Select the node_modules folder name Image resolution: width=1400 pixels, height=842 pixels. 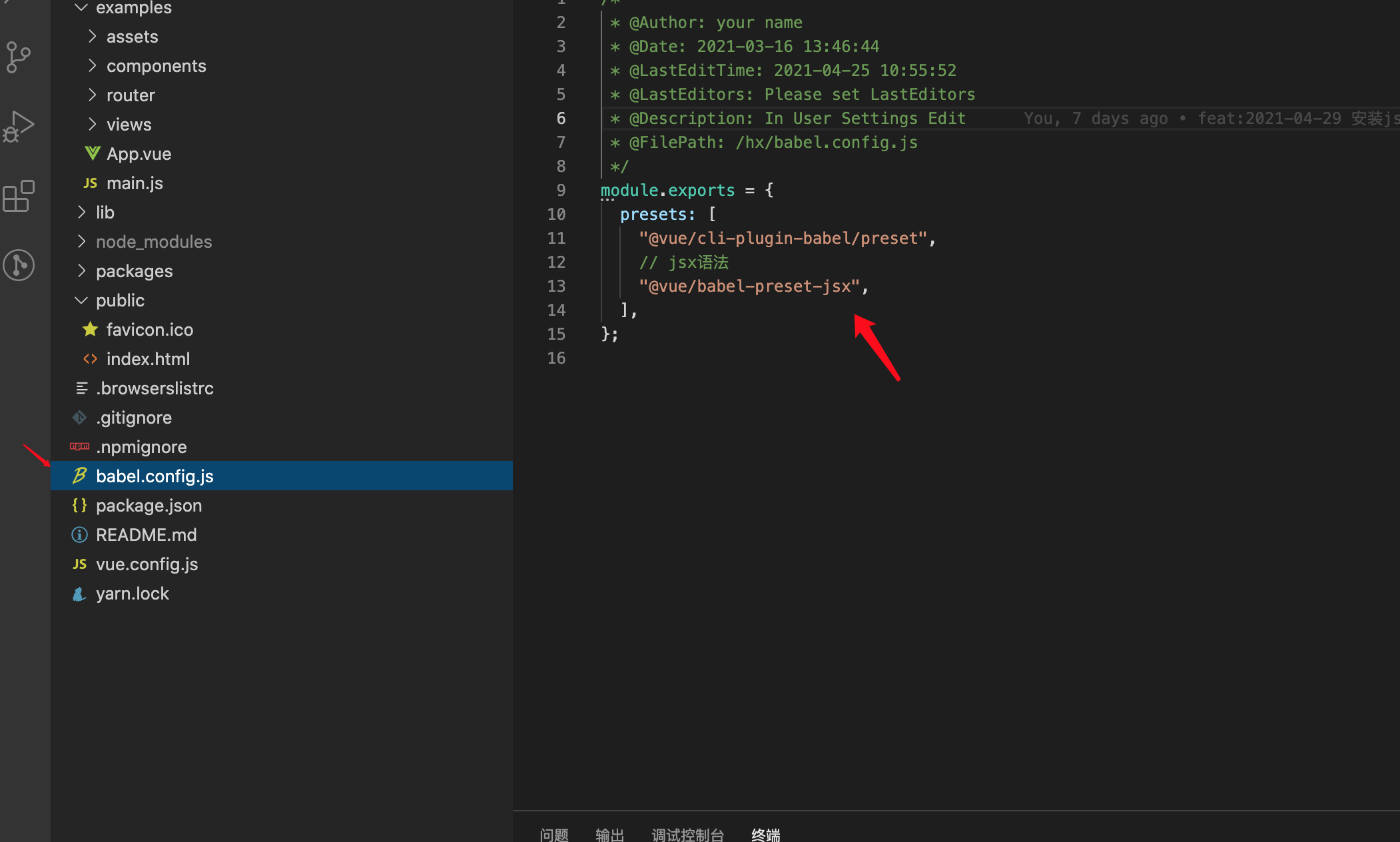(x=154, y=242)
